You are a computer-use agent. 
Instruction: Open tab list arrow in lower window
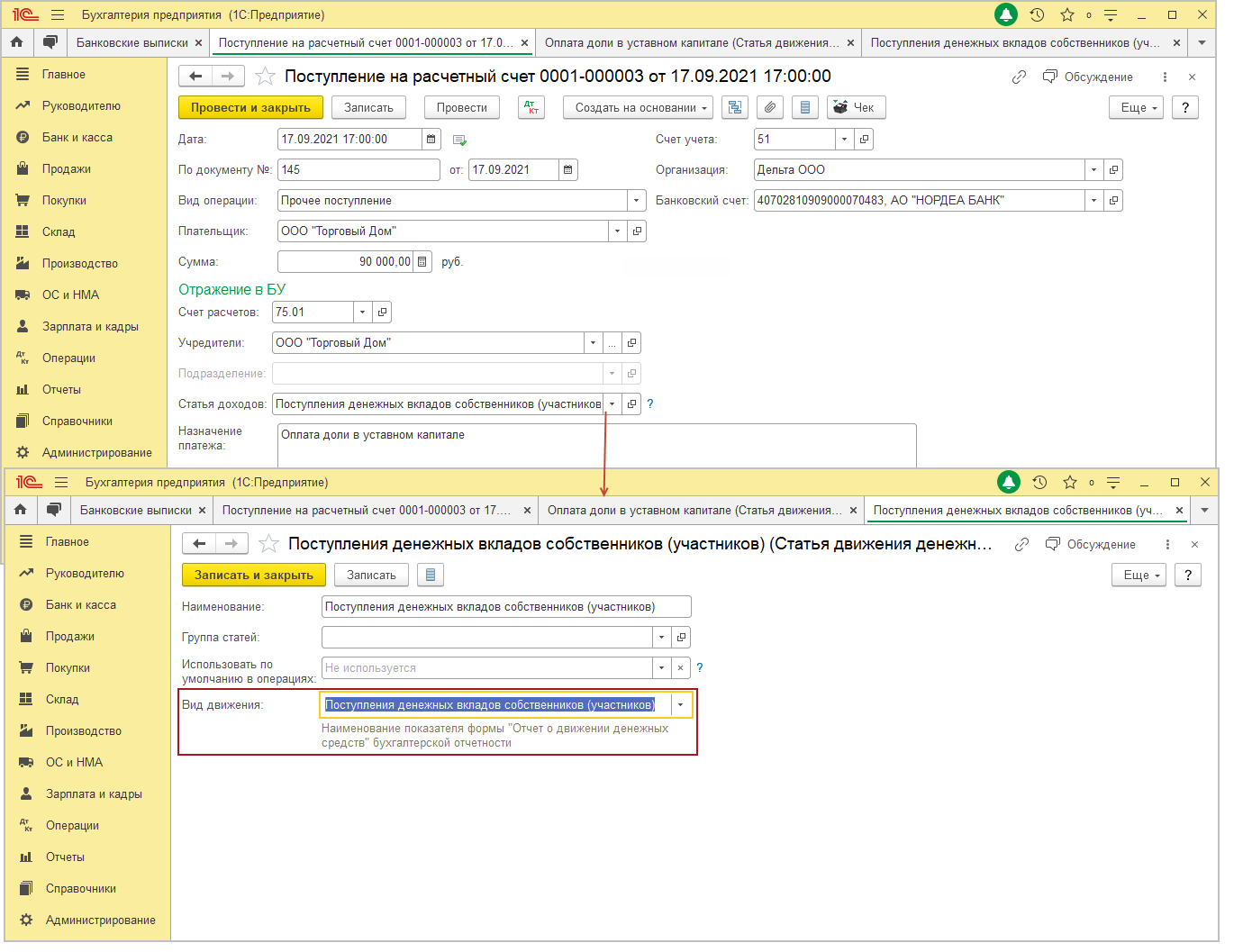tap(1204, 510)
